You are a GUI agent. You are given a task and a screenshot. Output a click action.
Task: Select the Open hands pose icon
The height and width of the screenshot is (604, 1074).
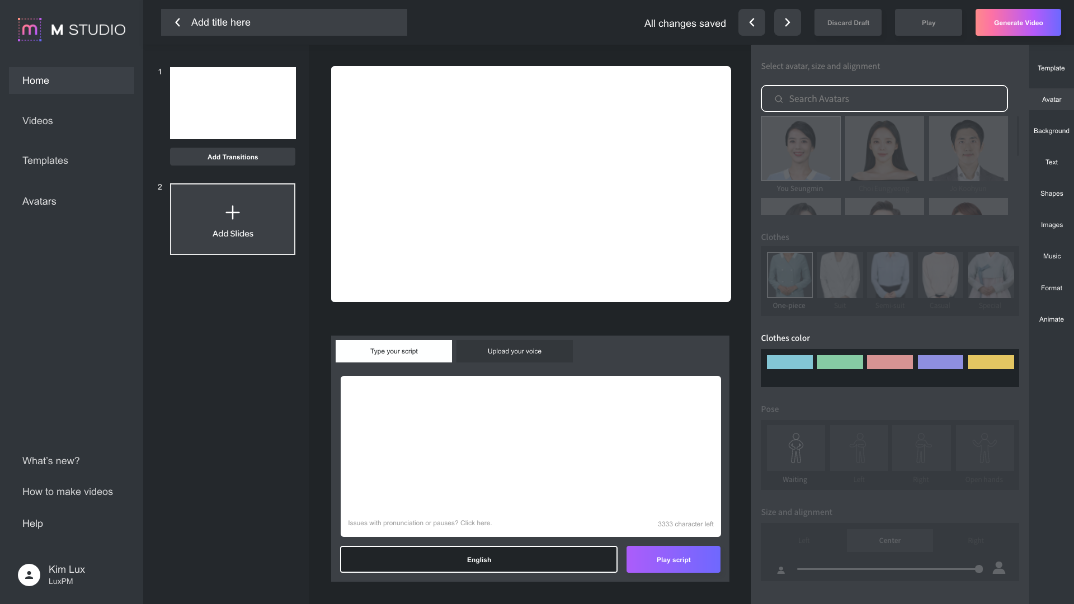tap(984, 449)
